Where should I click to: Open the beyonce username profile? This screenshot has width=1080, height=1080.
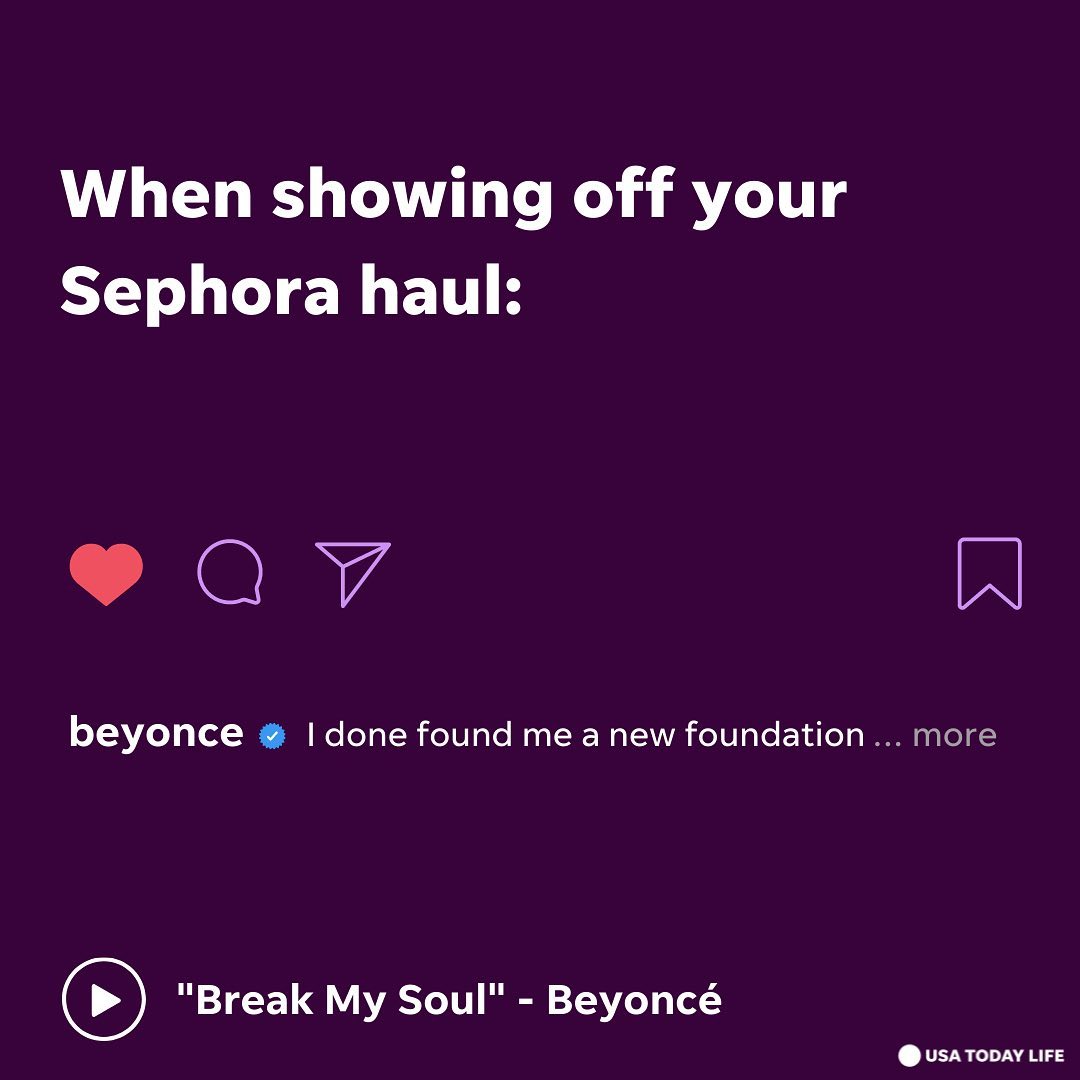point(156,734)
